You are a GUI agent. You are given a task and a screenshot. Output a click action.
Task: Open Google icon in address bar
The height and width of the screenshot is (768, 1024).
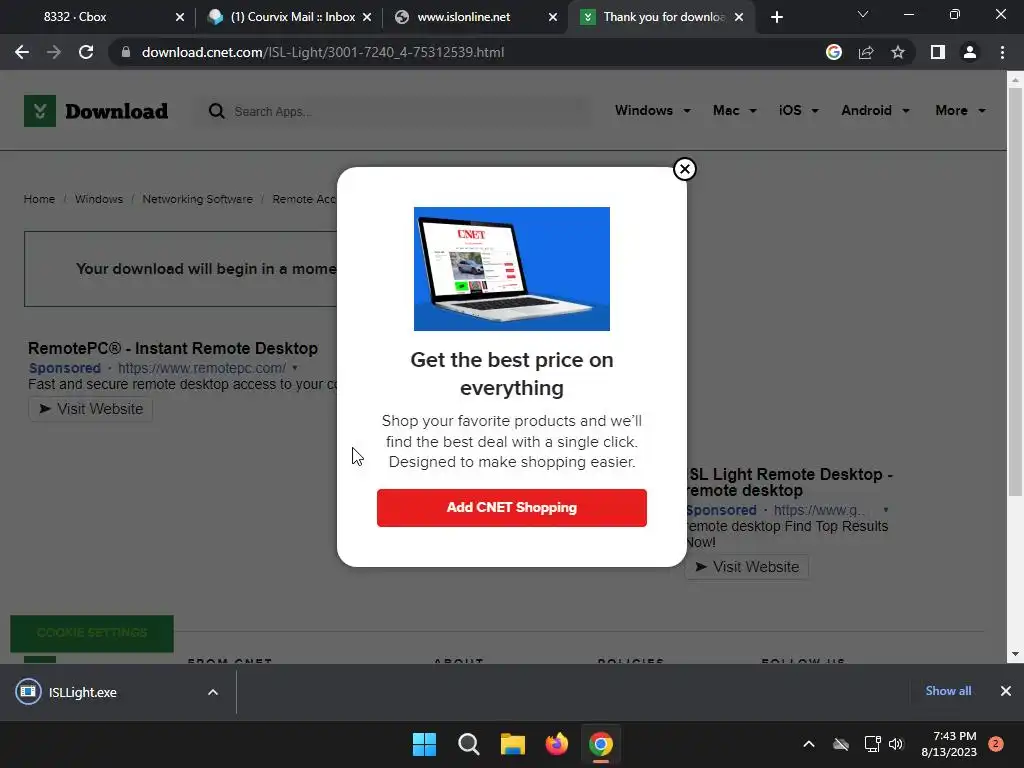point(833,52)
